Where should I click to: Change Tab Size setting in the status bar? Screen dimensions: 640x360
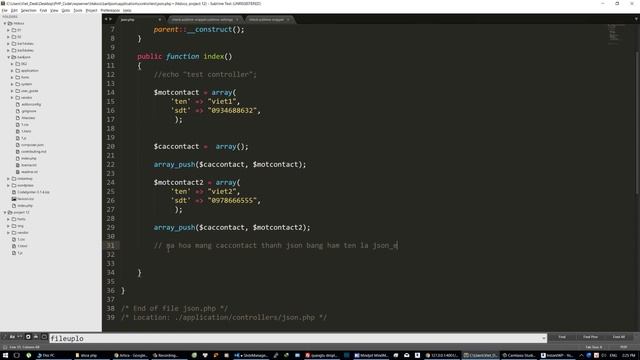(x=593, y=347)
